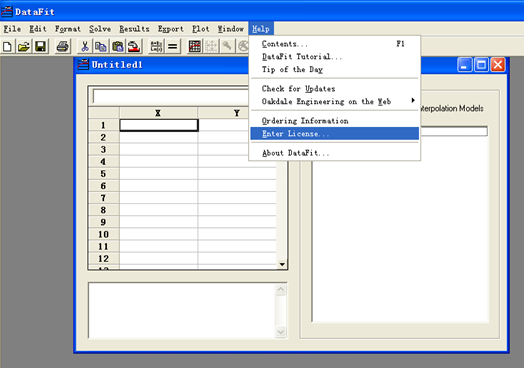Expand Oakdale Engineering on the Web submenu
Screen dimensions: 527x370
point(335,101)
